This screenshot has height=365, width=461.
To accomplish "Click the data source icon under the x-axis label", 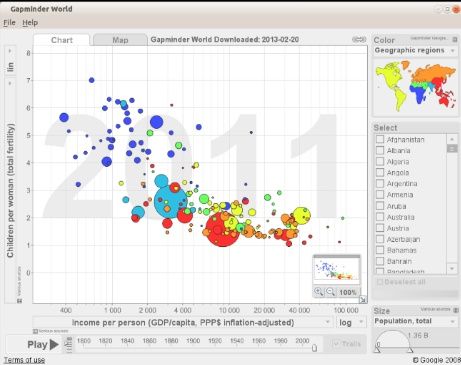I will (x=36, y=331).
